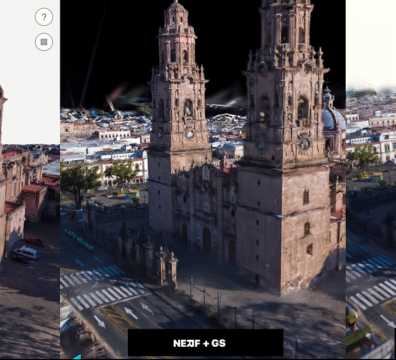Click the cathedral's central arched entrance door

point(207,240)
